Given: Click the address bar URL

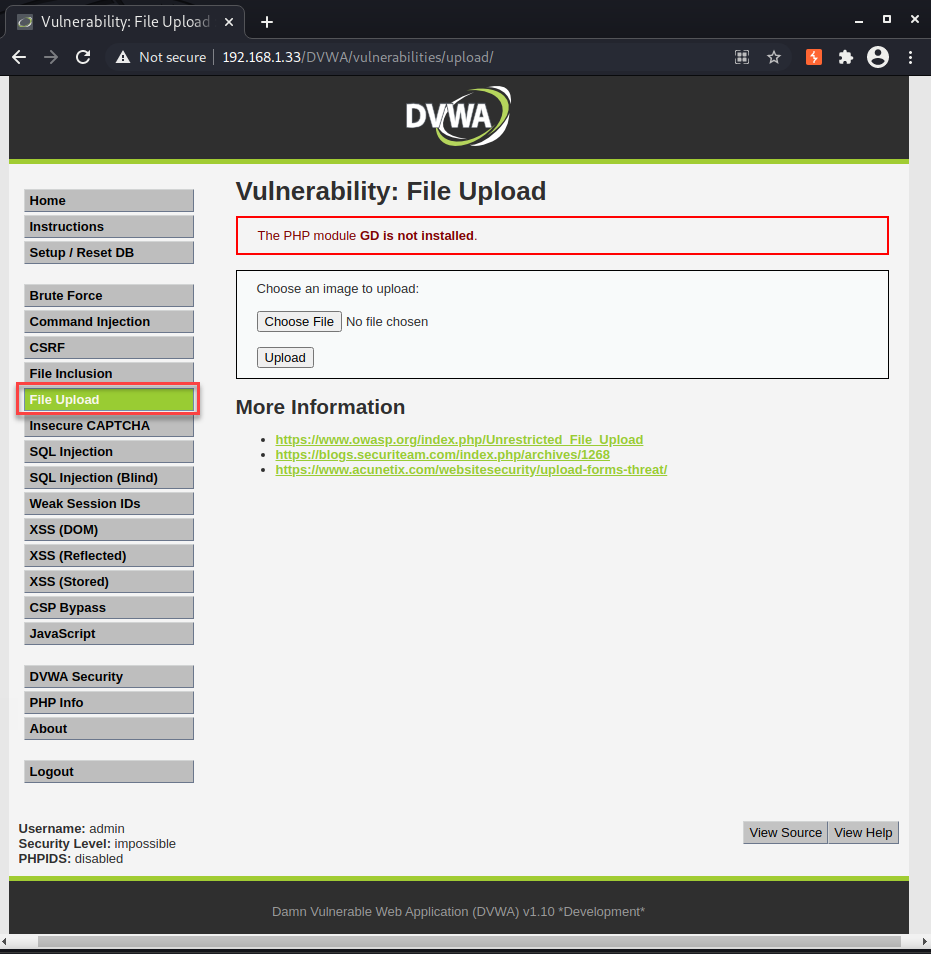Looking at the screenshot, I should 358,57.
